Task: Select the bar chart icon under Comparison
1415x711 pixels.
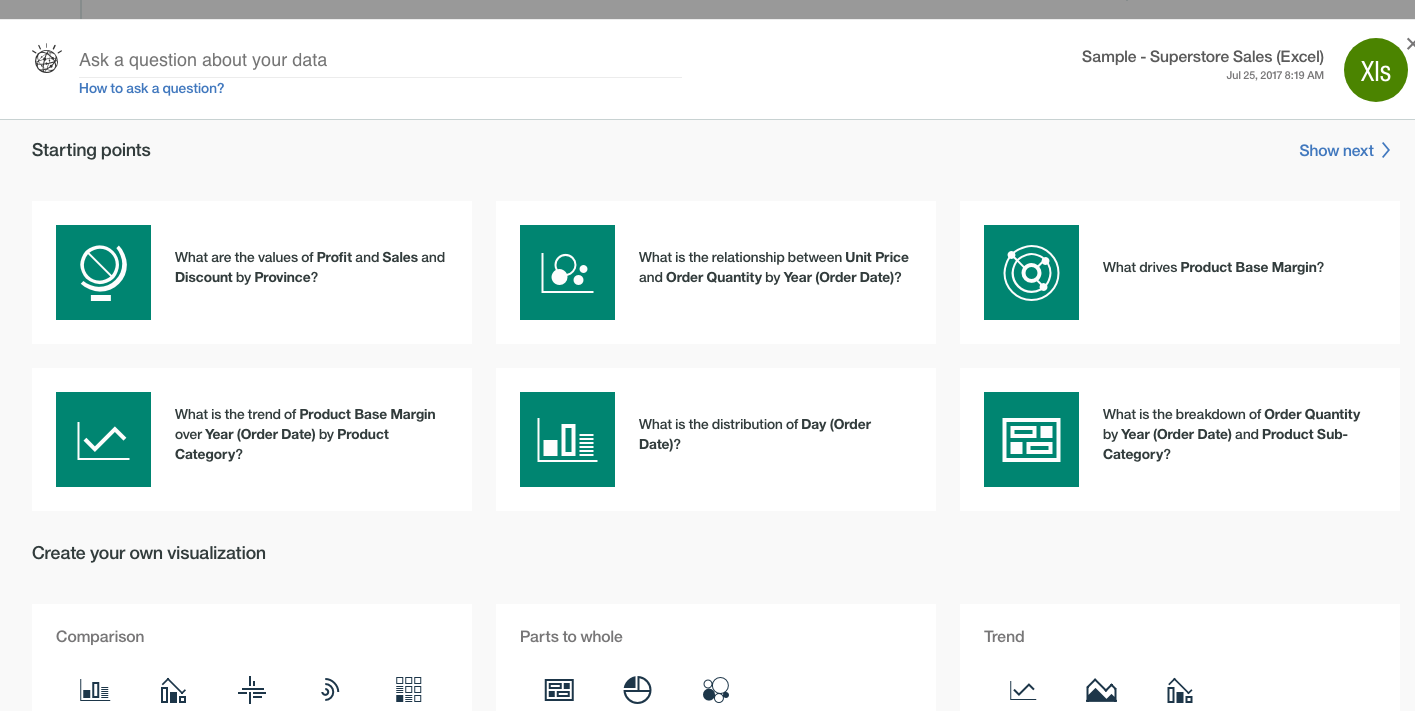Action: coord(95,690)
